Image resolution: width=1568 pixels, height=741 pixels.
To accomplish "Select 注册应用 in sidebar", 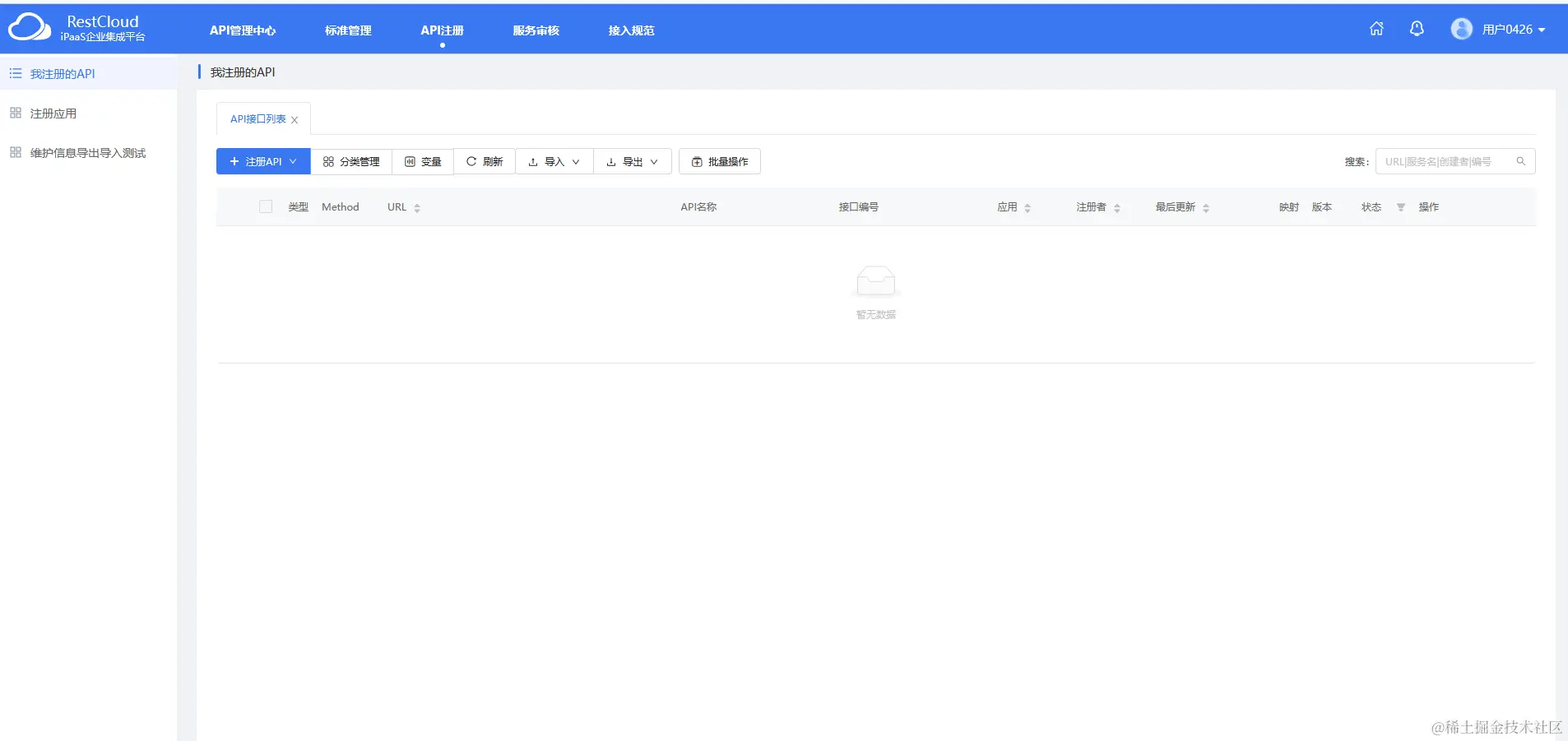I will click(x=88, y=113).
